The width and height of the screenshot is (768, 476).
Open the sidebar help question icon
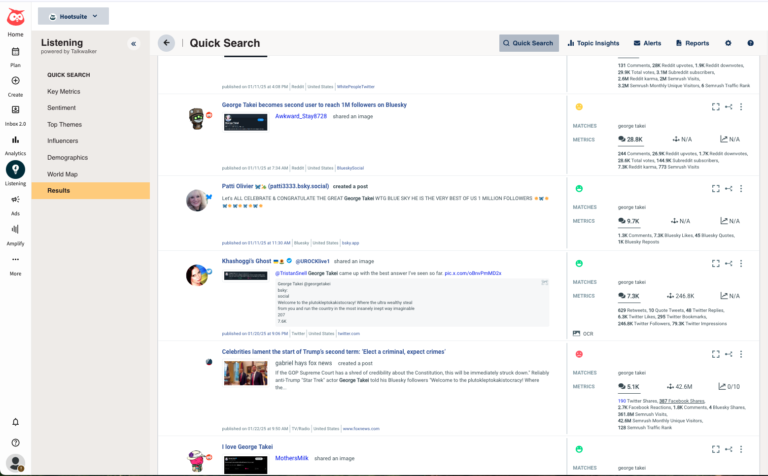(15, 443)
